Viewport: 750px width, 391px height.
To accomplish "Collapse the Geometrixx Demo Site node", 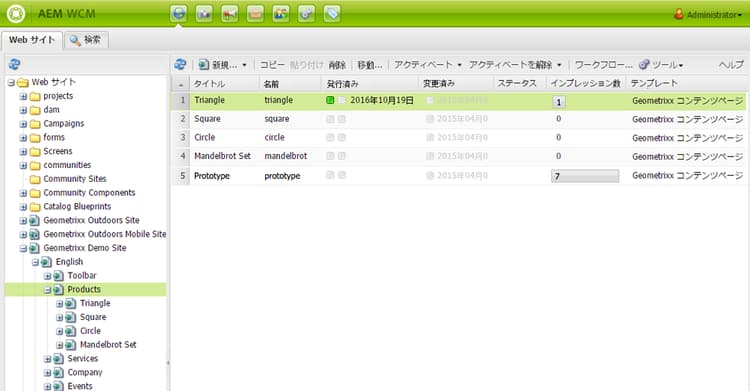I will click(x=23, y=248).
